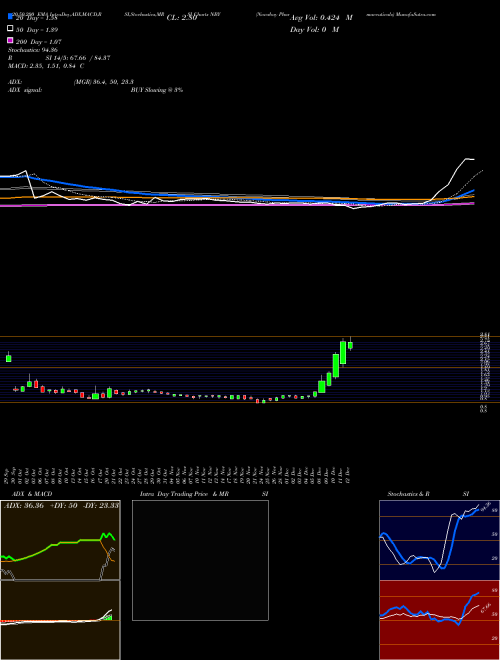
Task: Open the blue Stochastics chart panel
Action: coord(439,540)
